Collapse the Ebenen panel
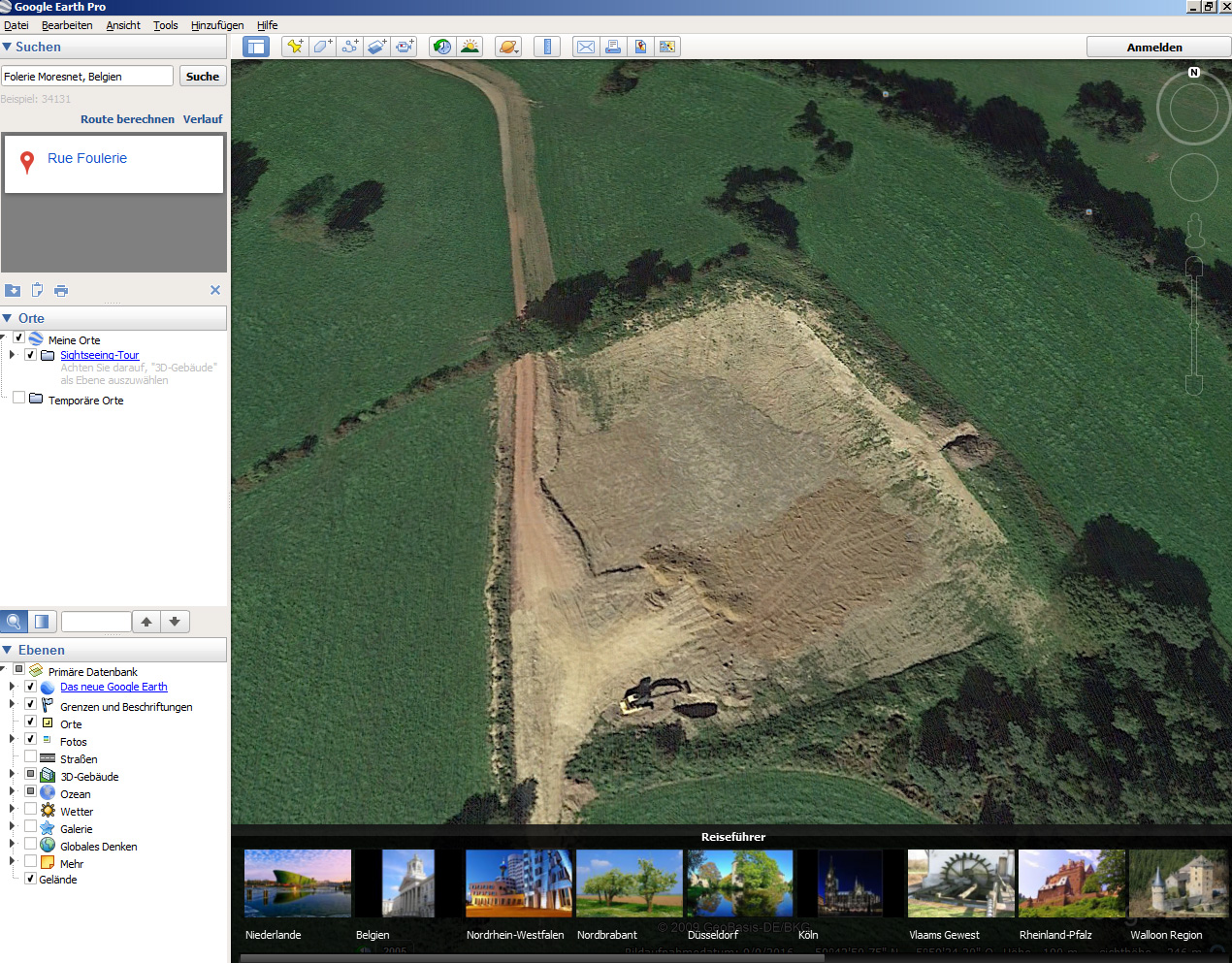Image resolution: width=1232 pixels, height=963 pixels. pyautogui.click(x=7, y=650)
